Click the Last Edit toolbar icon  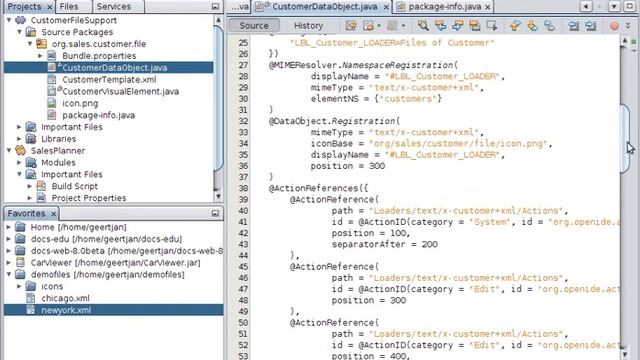click(351, 26)
